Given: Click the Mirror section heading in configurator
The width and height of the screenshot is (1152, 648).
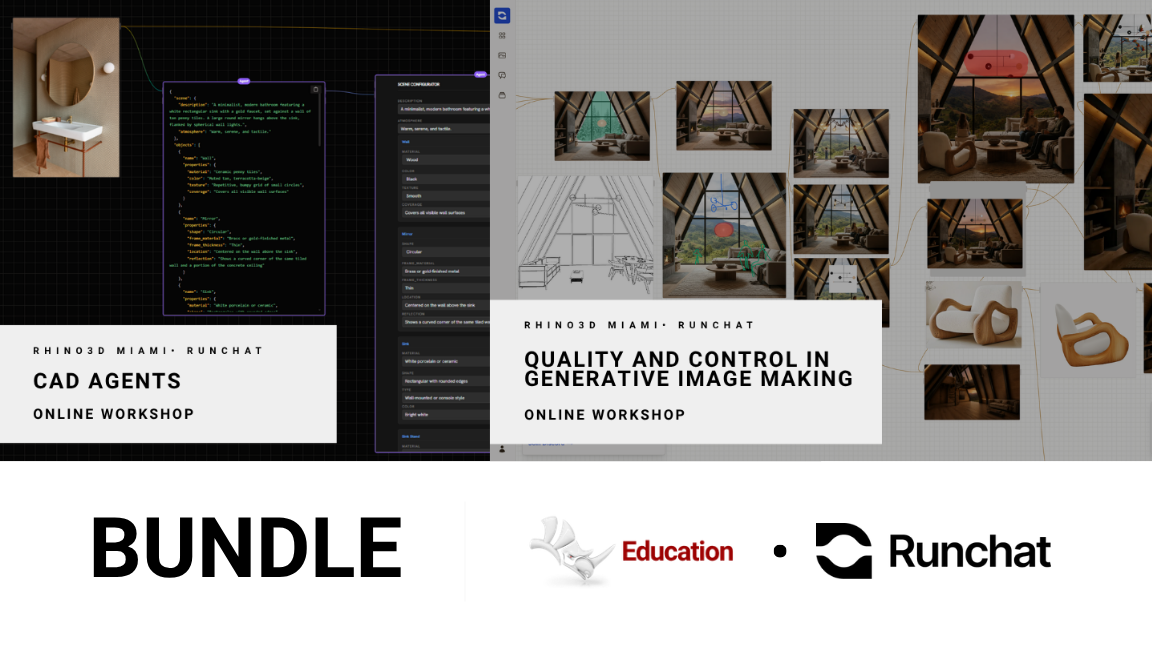Looking at the screenshot, I should (x=407, y=234).
